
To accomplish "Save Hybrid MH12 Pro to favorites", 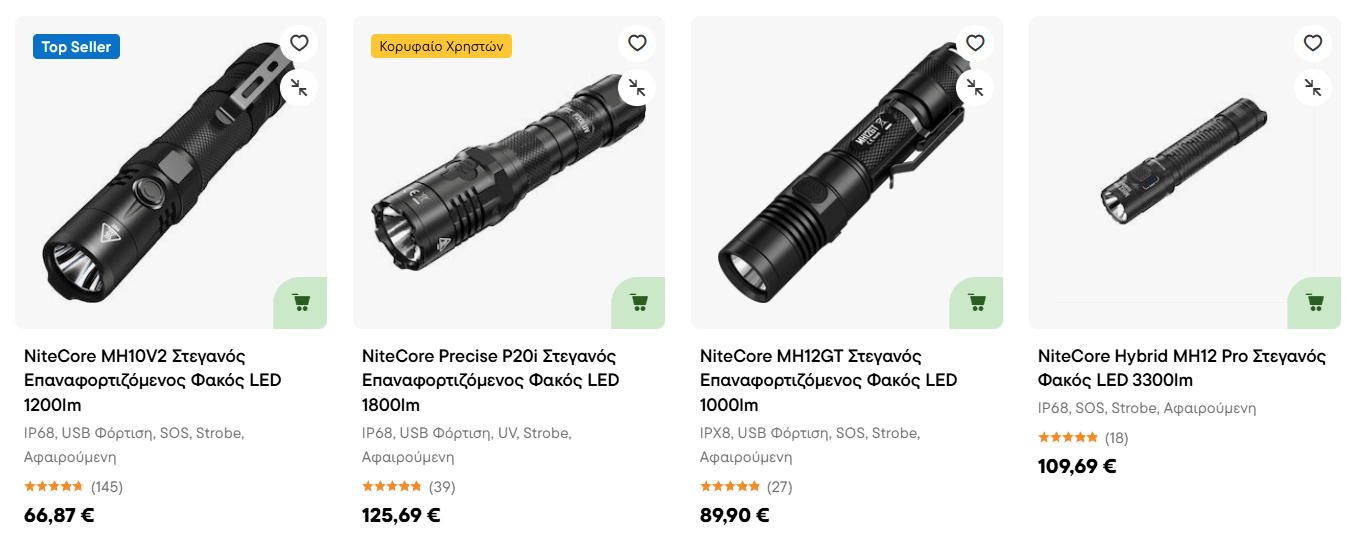I will click(x=1313, y=43).
